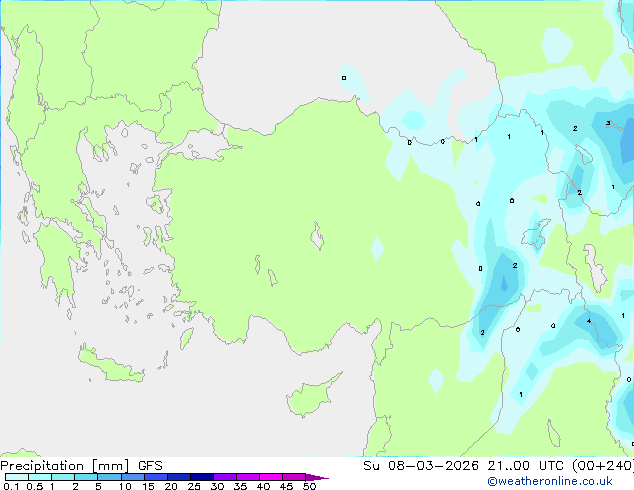Viewport: 634px width, 490px height.
Task: Click the "Precipitation [mm]" title text
Action: (65, 466)
